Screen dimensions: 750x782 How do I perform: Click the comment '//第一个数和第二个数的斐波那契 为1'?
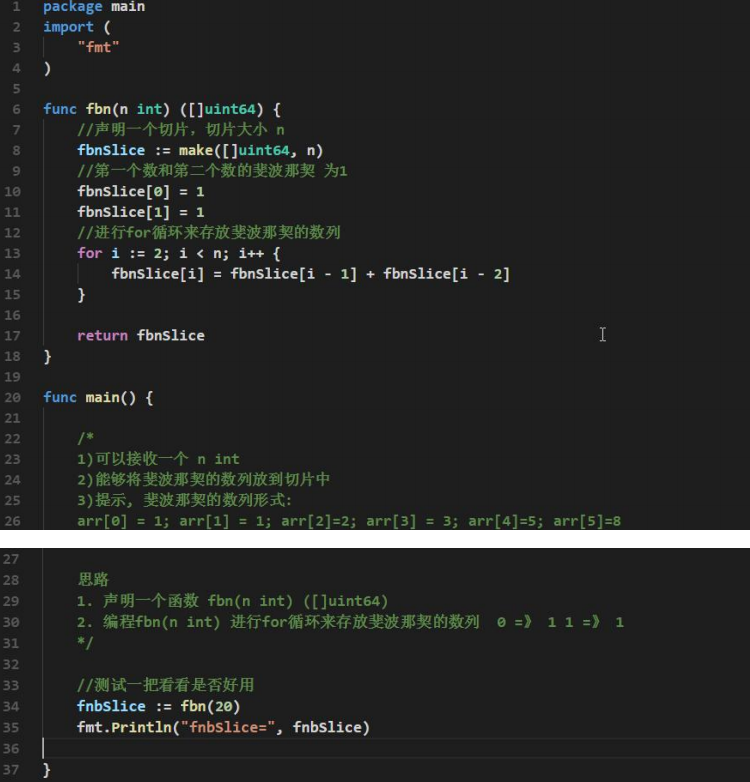tap(212, 171)
